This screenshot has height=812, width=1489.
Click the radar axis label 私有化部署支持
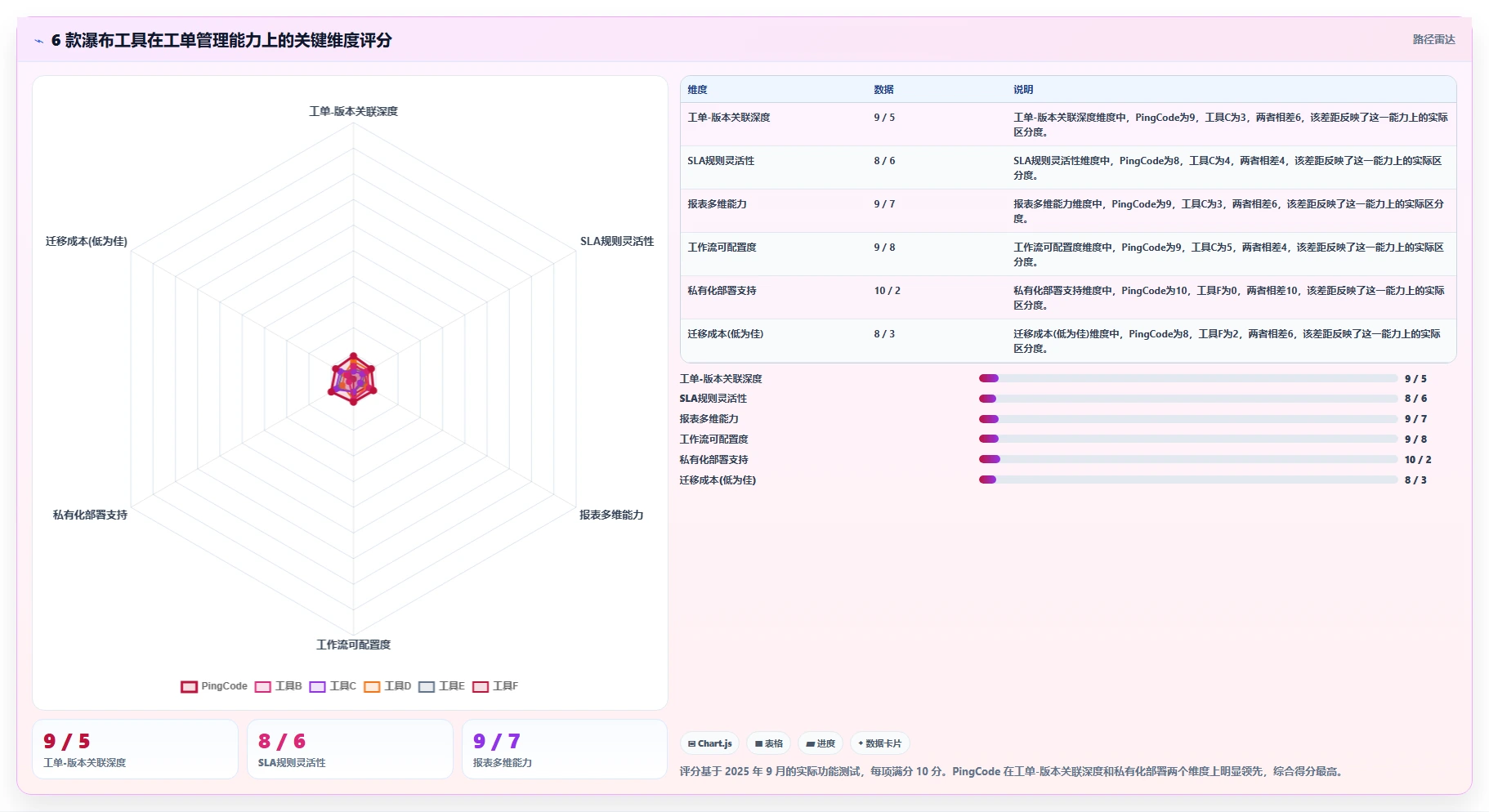coord(90,515)
